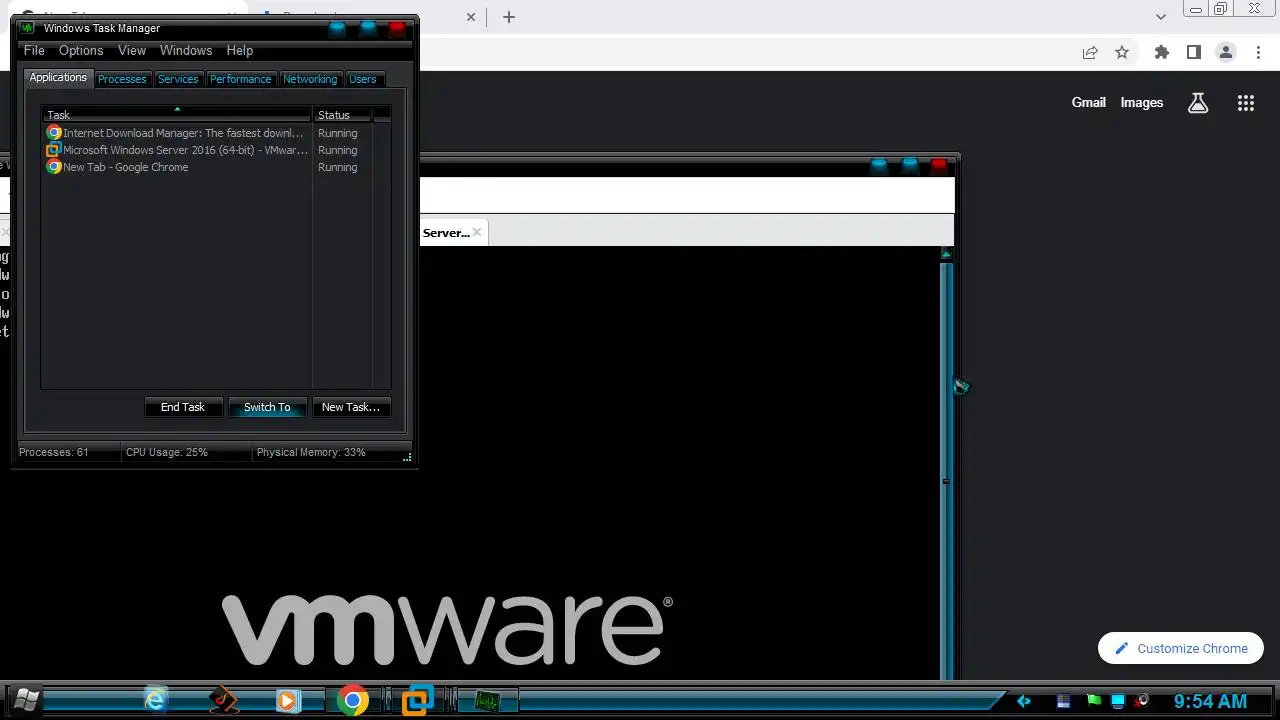The image size is (1280, 720).
Task: Restore down the Chrome window
Action: (x=1221, y=8)
